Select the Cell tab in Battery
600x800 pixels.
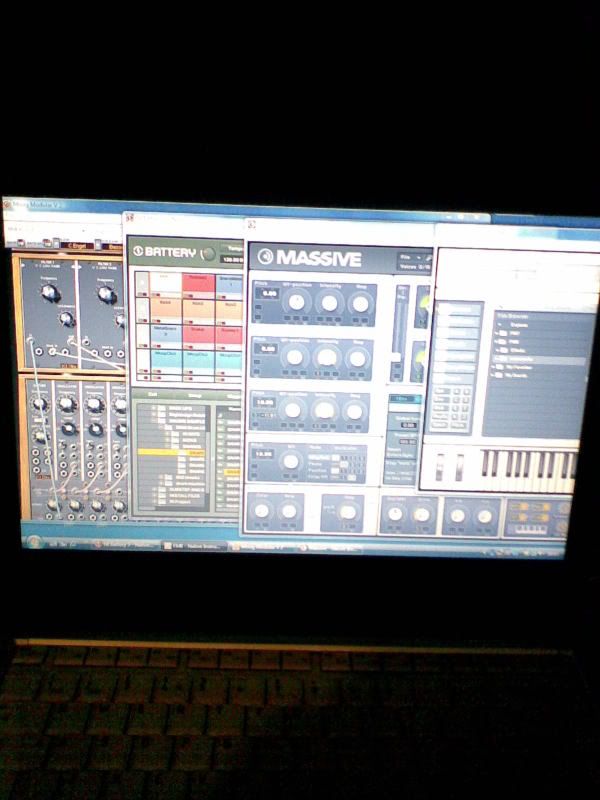point(152,395)
